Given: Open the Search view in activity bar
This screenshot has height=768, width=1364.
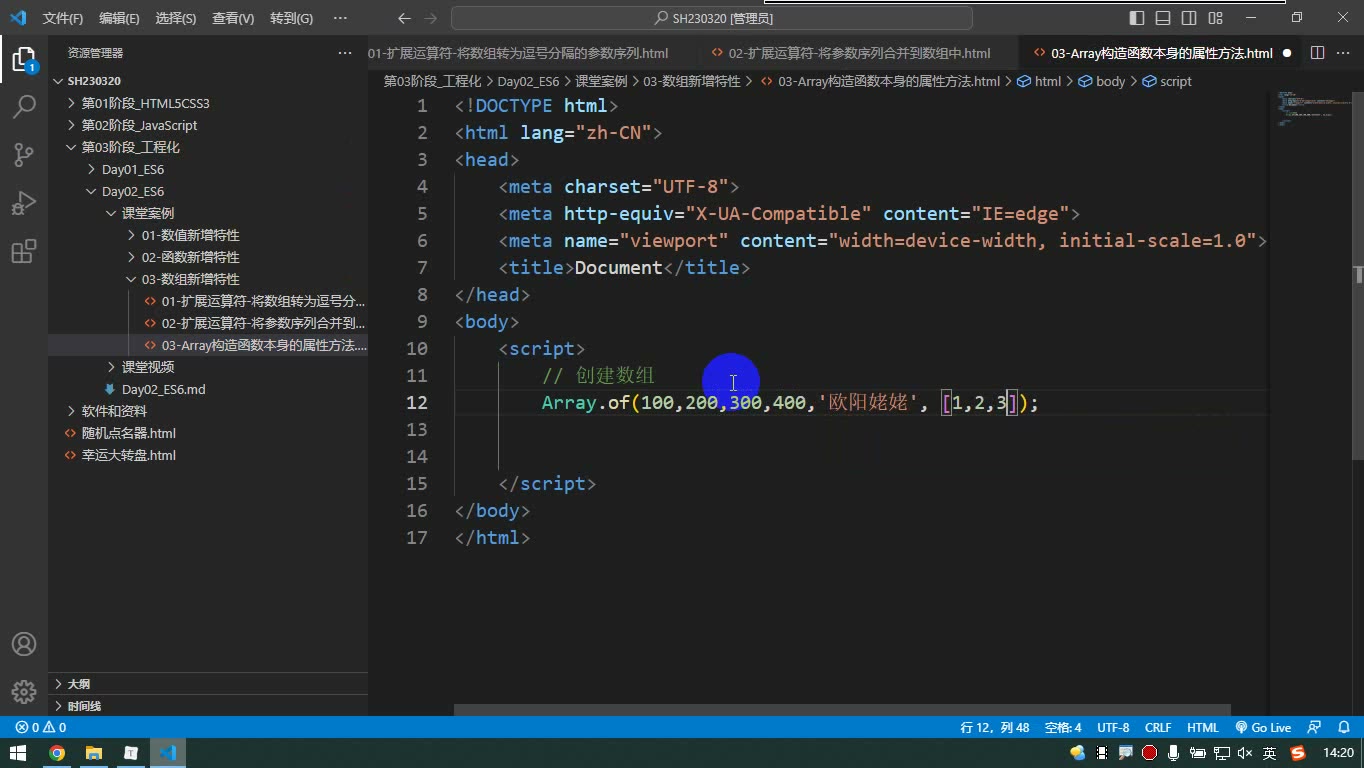Looking at the screenshot, I should (x=23, y=107).
